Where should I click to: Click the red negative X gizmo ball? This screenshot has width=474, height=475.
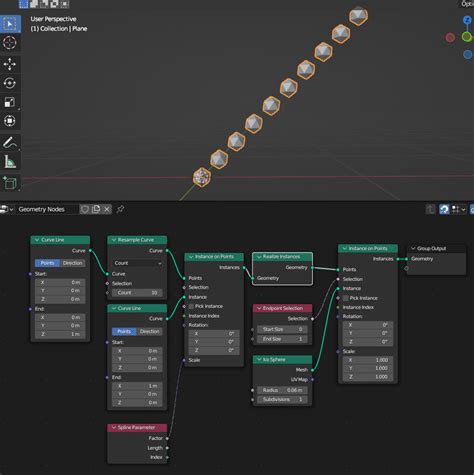click(450, 38)
